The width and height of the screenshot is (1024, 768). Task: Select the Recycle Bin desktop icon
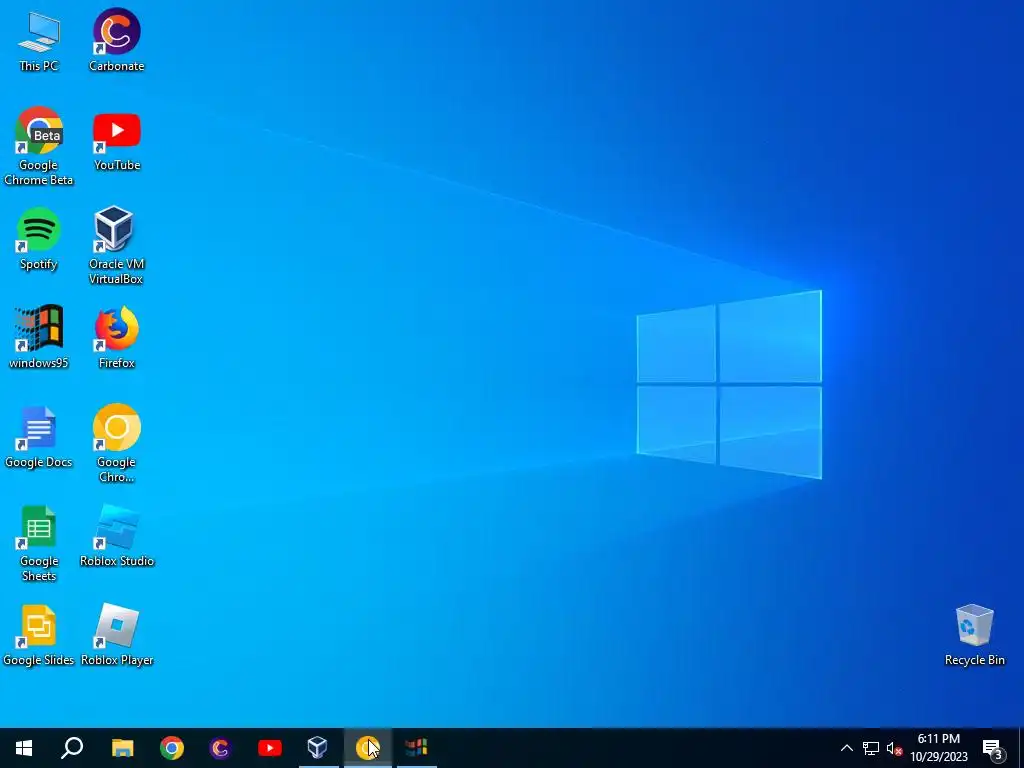[974, 635]
